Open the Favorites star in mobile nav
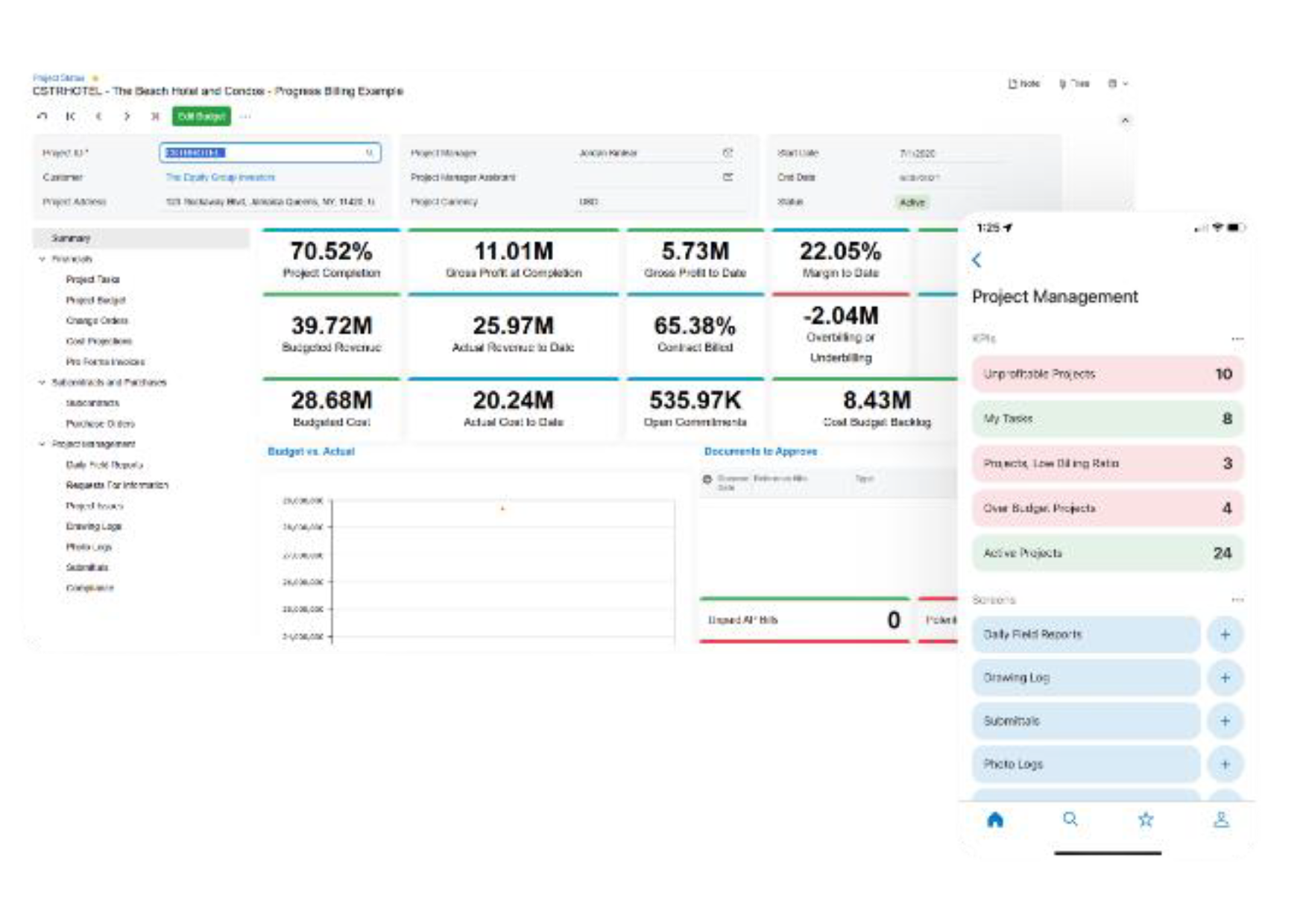The width and height of the screenshot is (1303, 924). pos(1146,820)
